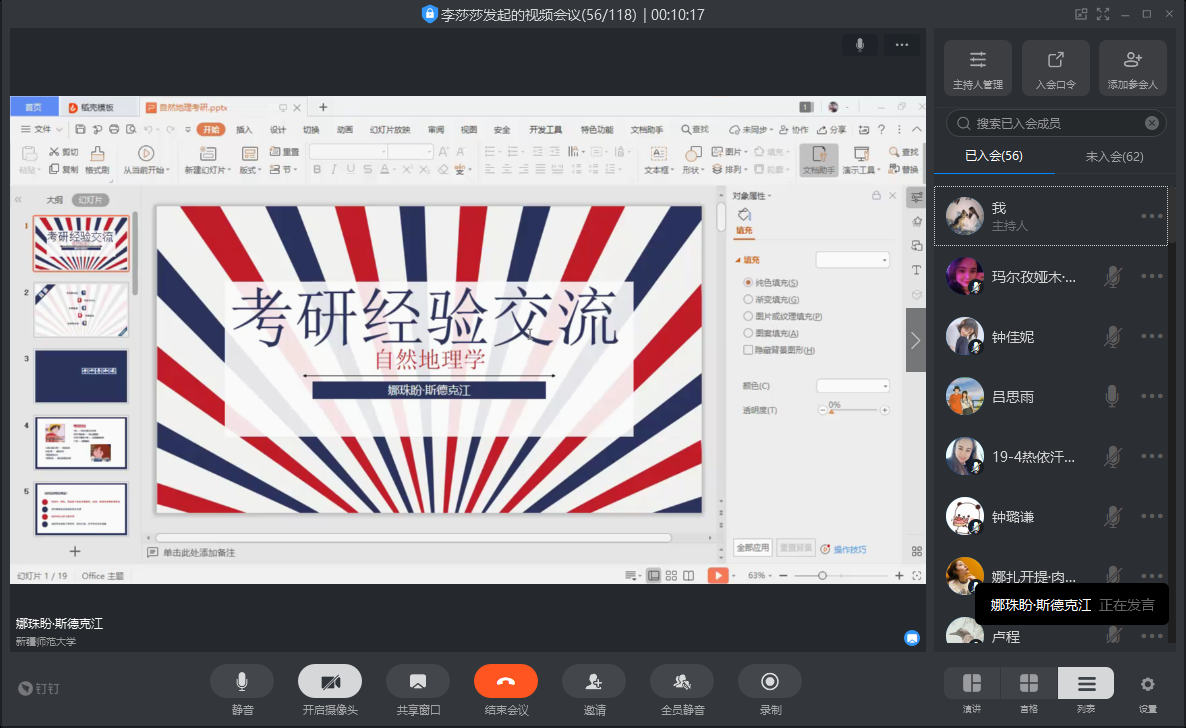Image resolution: width=1186 pixels, height=728 pixels.
Task: Switch to the 未入会(62) tab
Action: click(x=1114, y=157)
